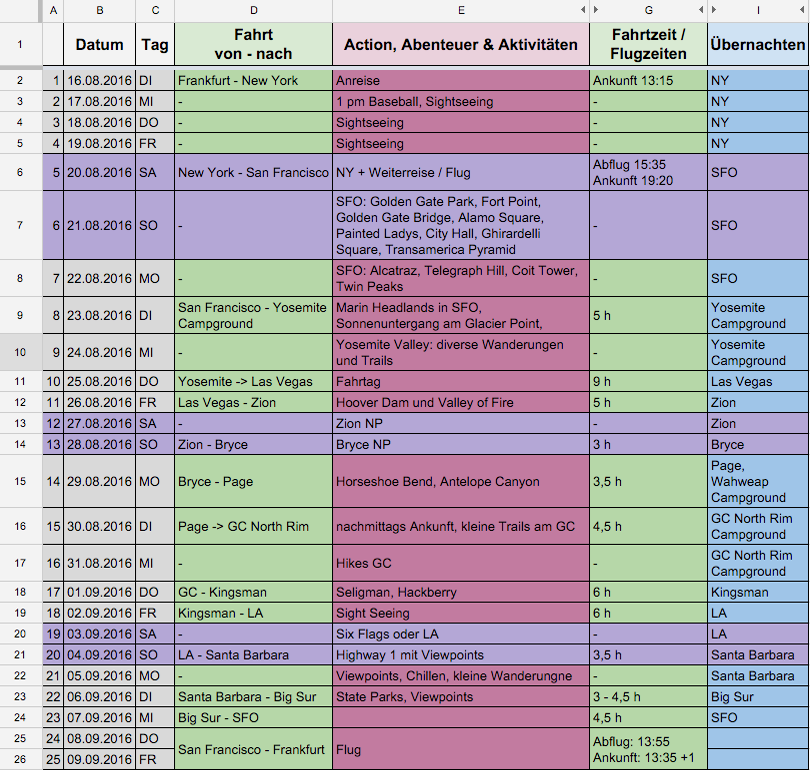Image resolution: width=810 pixels, height=770 pixels.
Task: Select the 'Datum' header cell
Action: [x=99, y=45]
